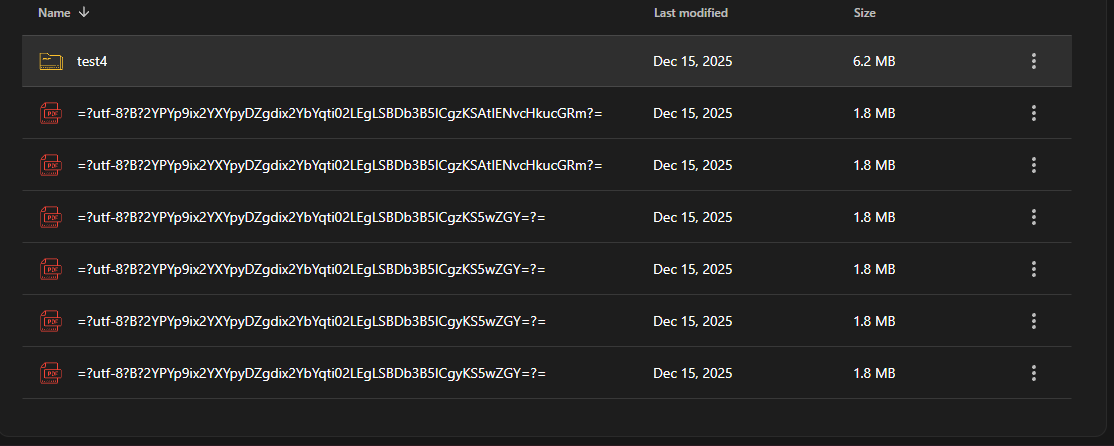This screenshot has width=1114, height=446.
Task: Sort files by the Name column header
Action: click(x=54, y=13)
